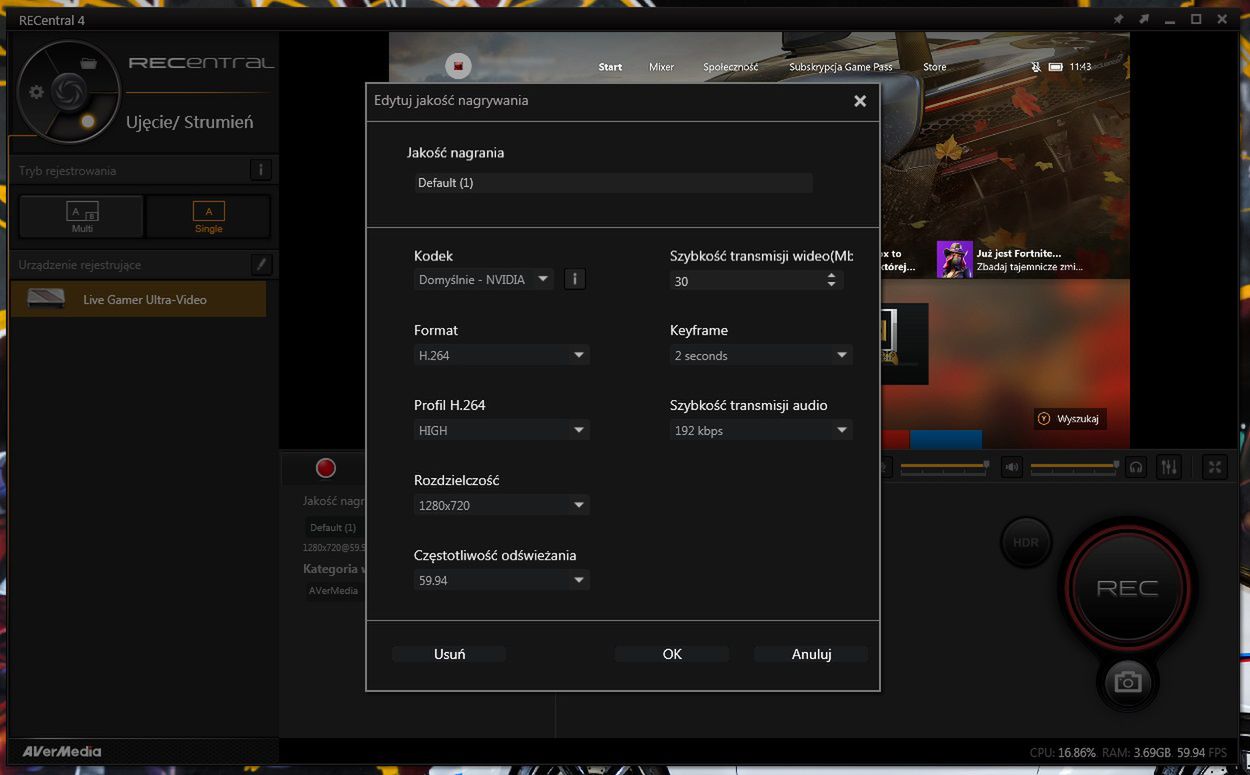The height and width of the screenshot is (775, 1250).
Task: Click the Usuń button
Action: pyautogui.click(x=449, y=654)
